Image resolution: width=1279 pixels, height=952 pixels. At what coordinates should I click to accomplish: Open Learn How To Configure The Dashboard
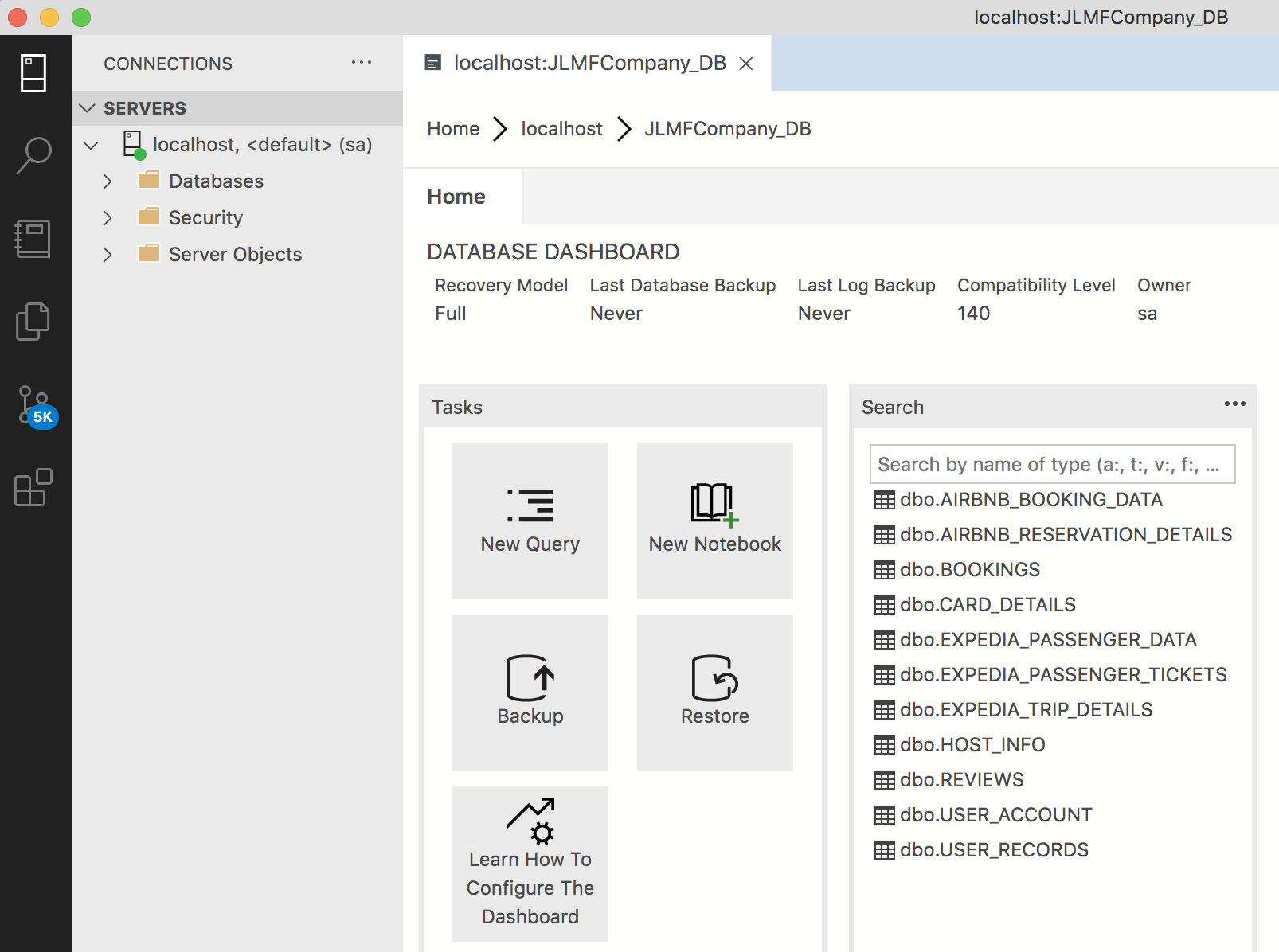click(x=530, y=864)
